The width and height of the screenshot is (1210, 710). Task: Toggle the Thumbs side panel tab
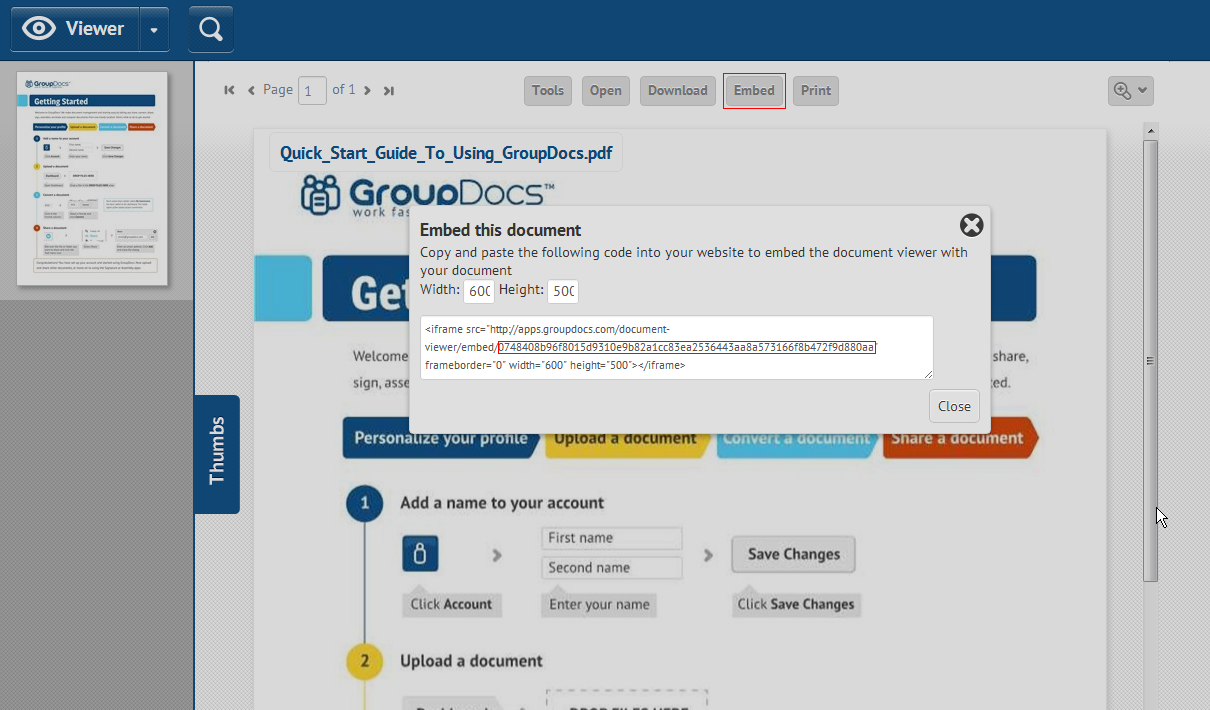pos(217,454)
